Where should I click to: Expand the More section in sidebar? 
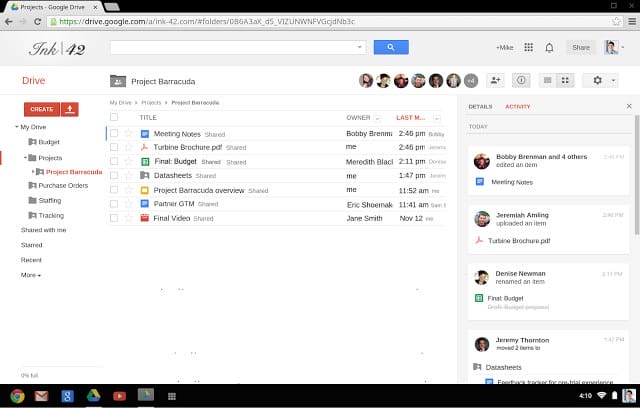[31, 274]
